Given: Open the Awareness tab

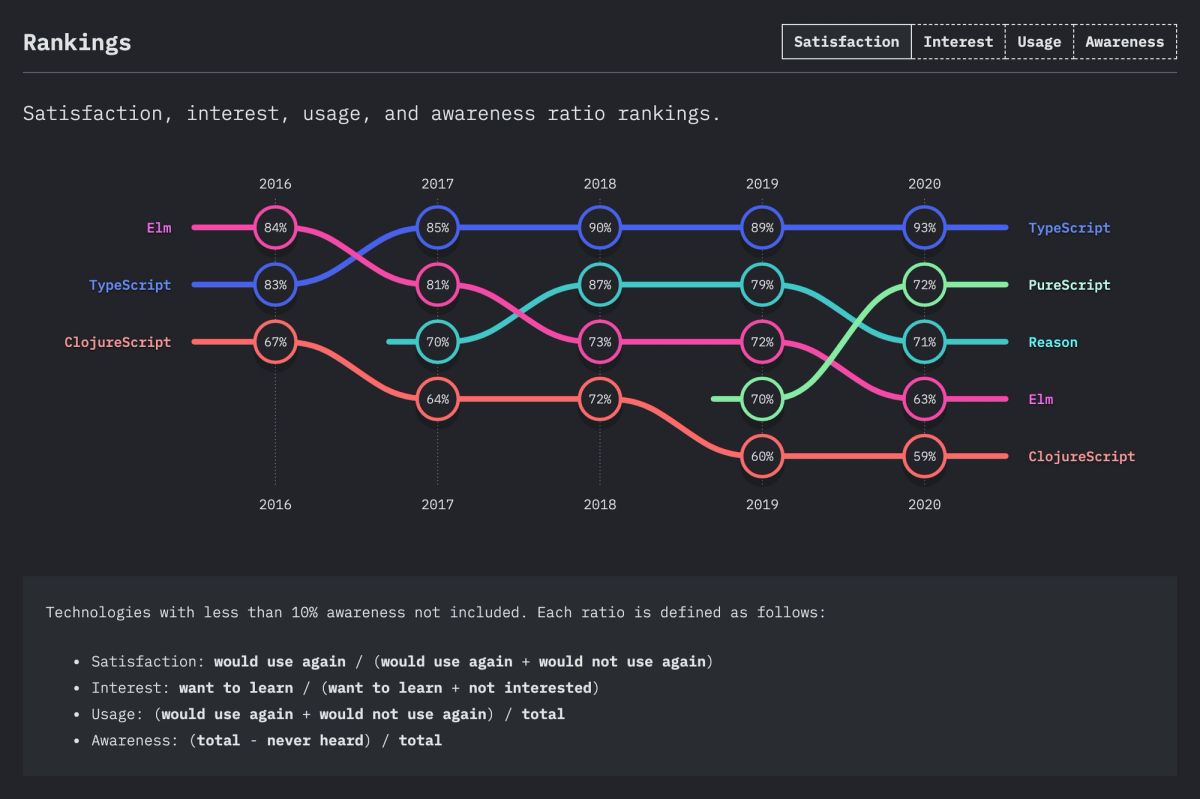Looking at the screenshot, I should (1125, 42).
